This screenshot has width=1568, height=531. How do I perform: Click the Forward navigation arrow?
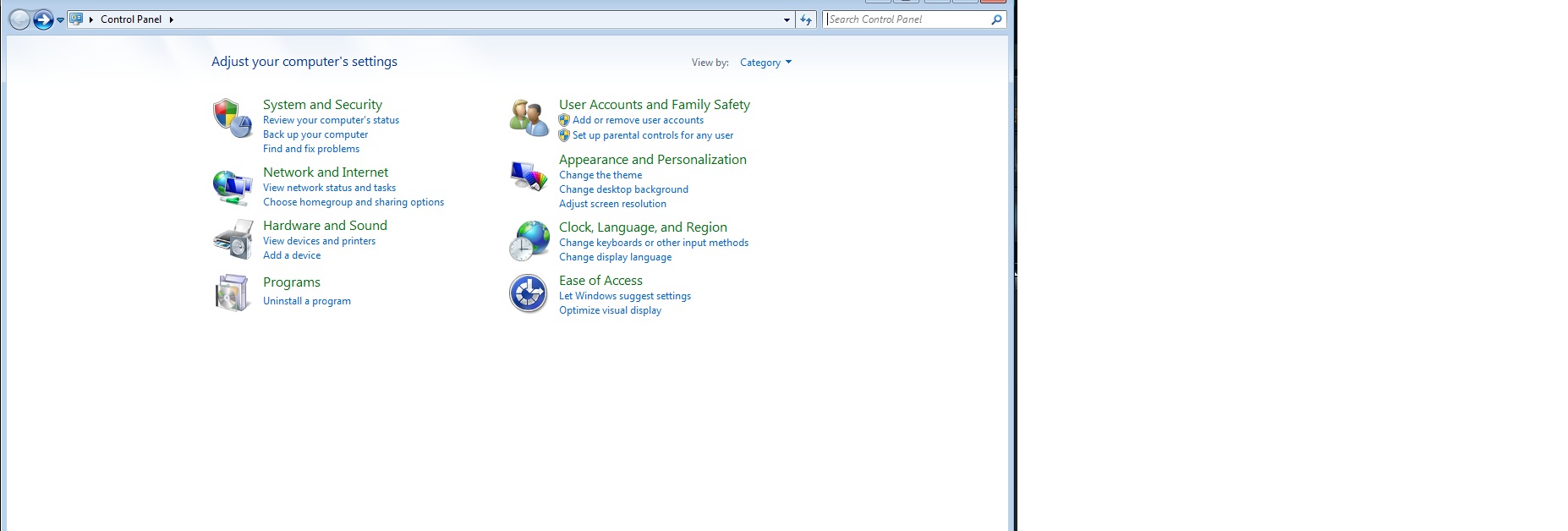point(43,19)
